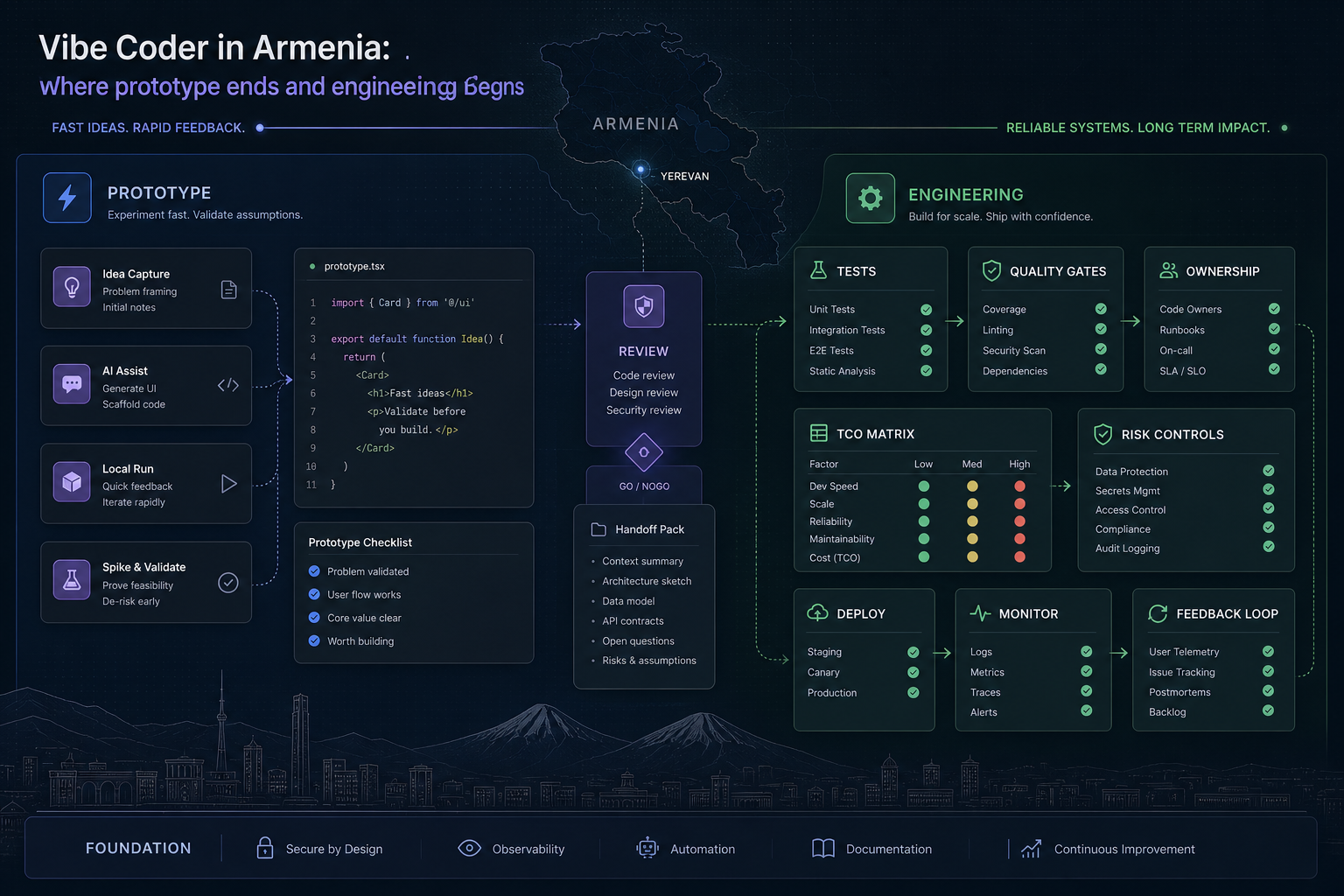Click the export default function code line
The width and height of the screenshot is (1344, 896).
(417, 339)
